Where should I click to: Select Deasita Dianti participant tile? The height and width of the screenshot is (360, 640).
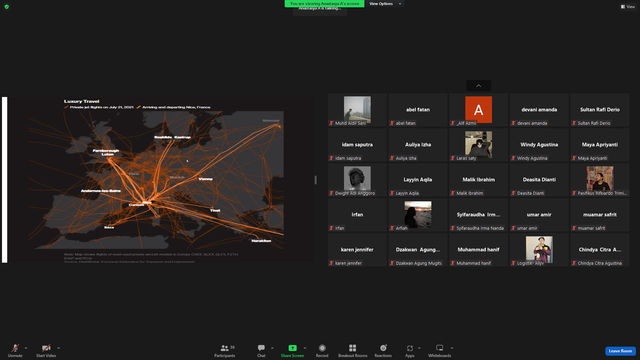pos(539,180)
